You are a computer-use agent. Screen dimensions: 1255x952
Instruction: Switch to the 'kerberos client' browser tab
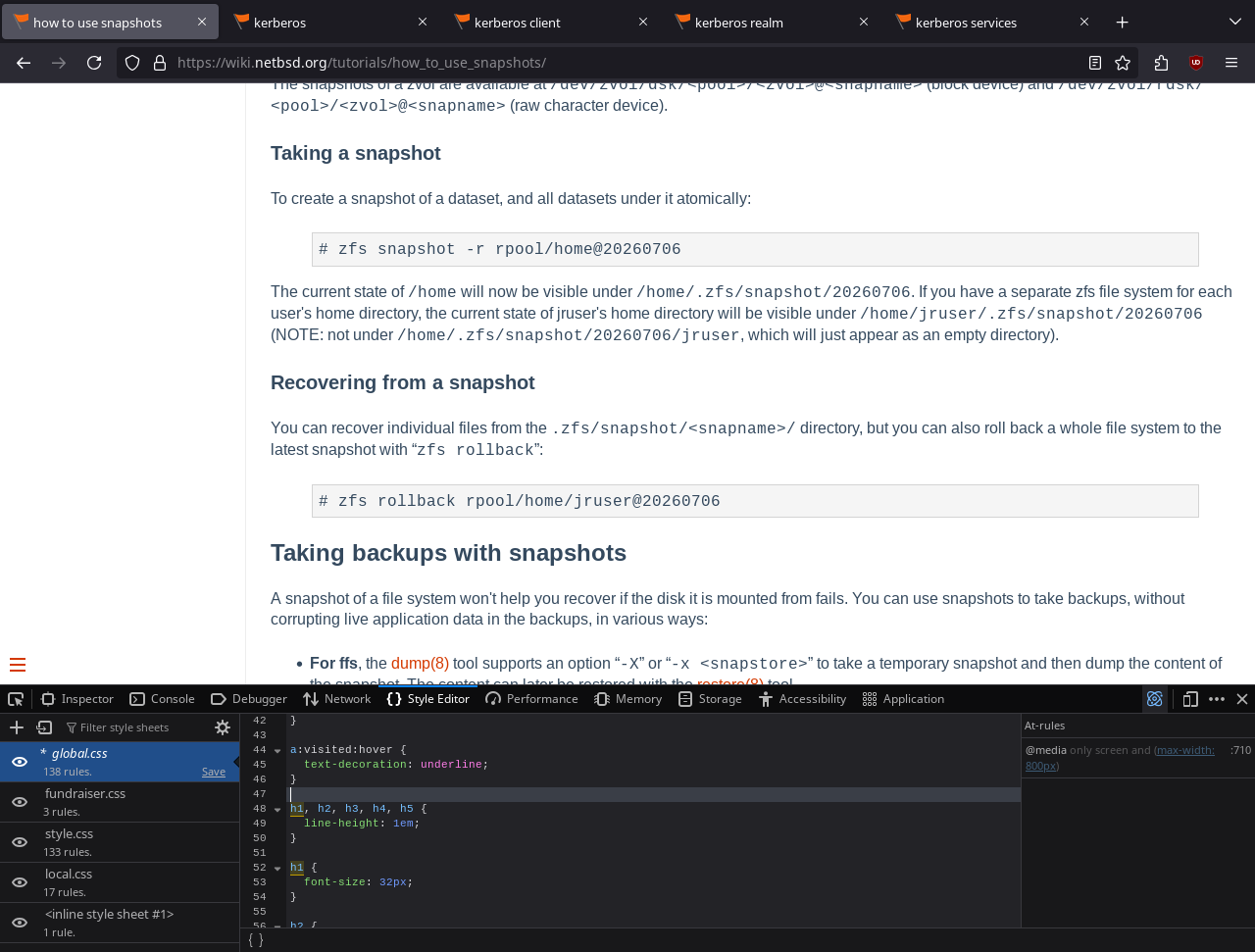coord(552,22)
